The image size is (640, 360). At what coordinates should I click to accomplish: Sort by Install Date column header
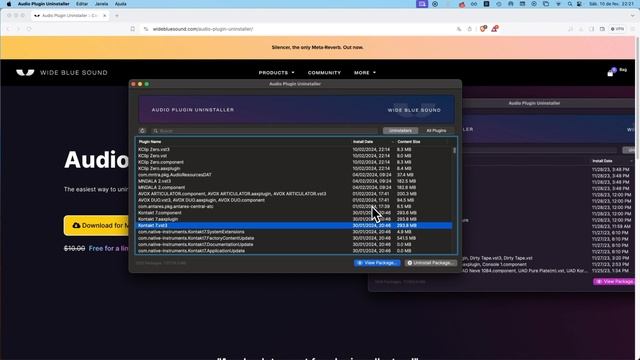click(363, 142)
